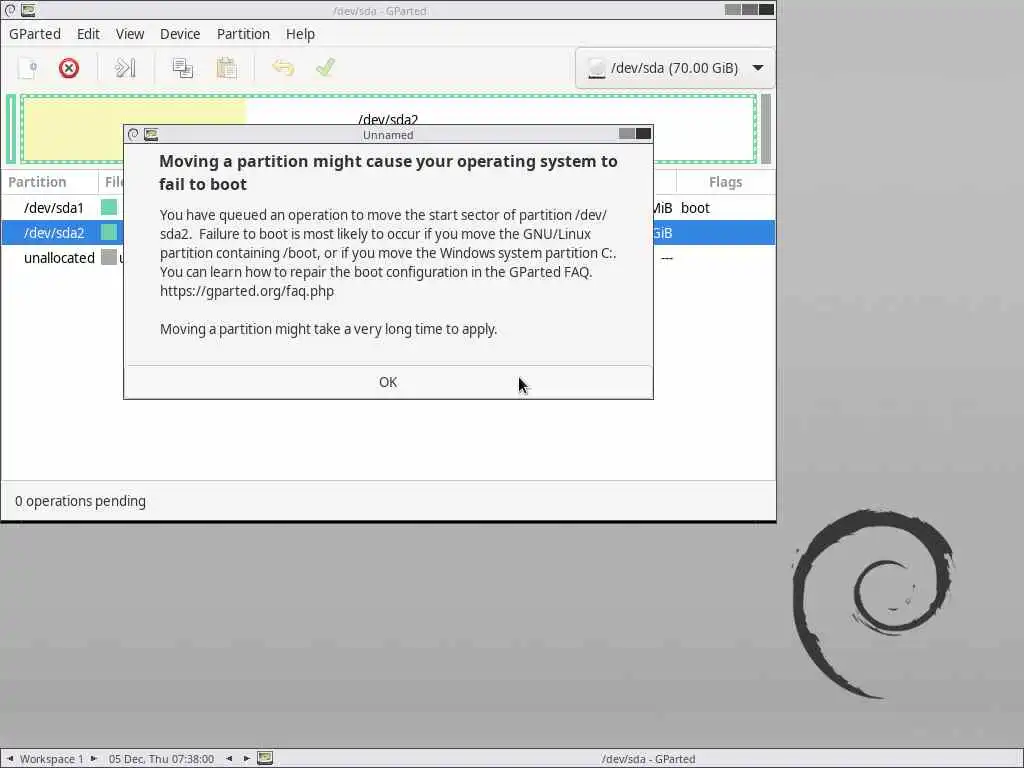This screenshot has height=768, width=1024.
Task: Click the /dev/sda2 file system color swatch
Action: (x=109, y=232)
